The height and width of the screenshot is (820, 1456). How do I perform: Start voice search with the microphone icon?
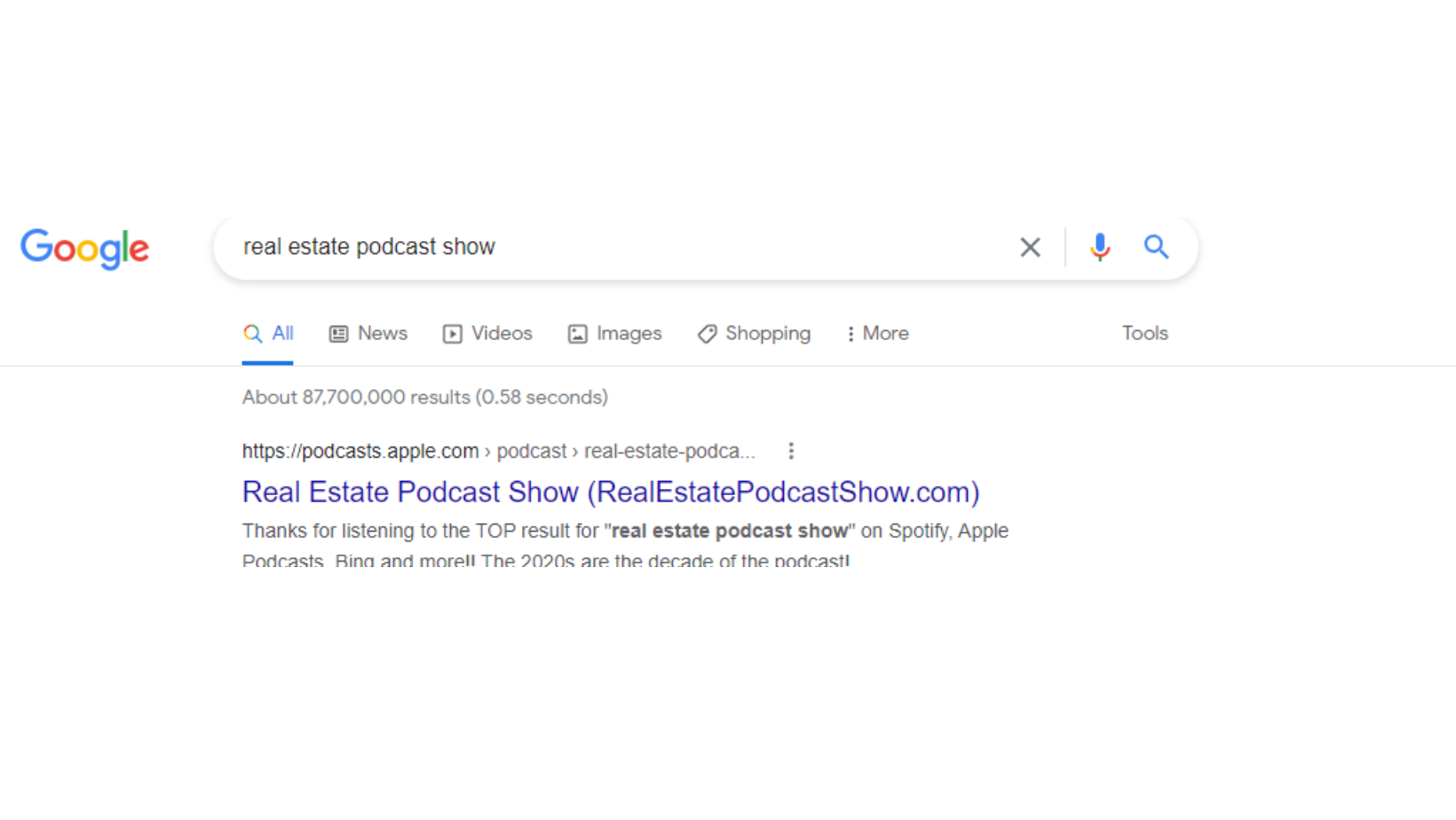pos(1099,247)
